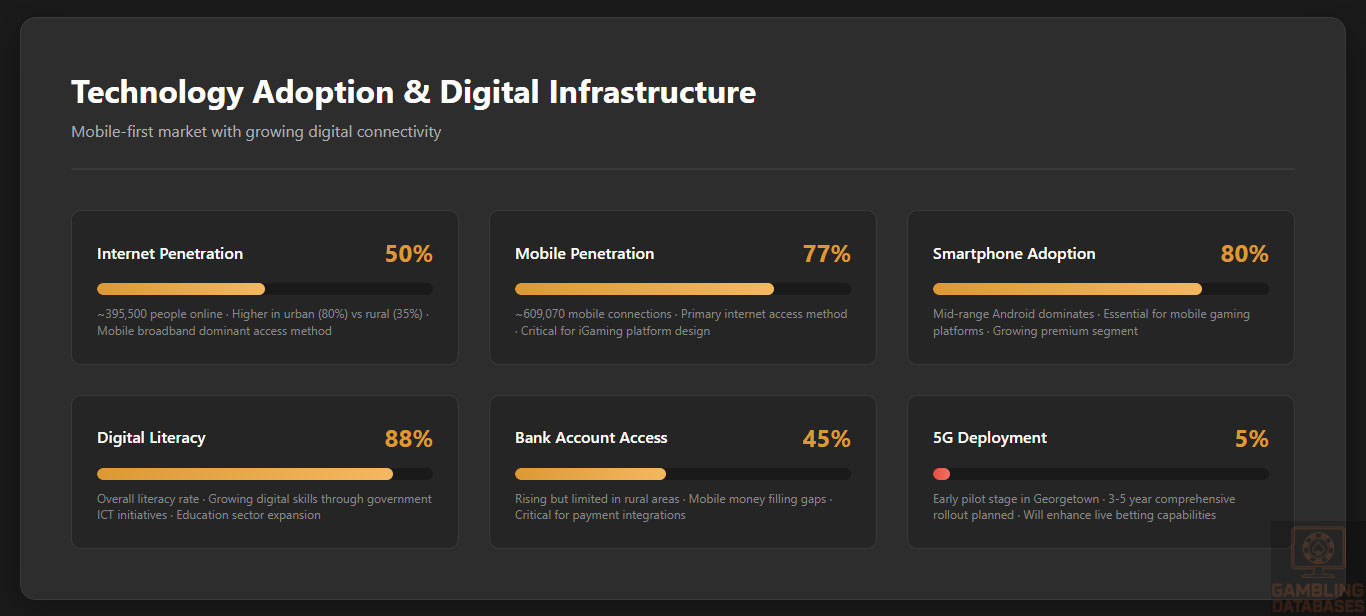Click the Bank Account Access progress bar

683,474
